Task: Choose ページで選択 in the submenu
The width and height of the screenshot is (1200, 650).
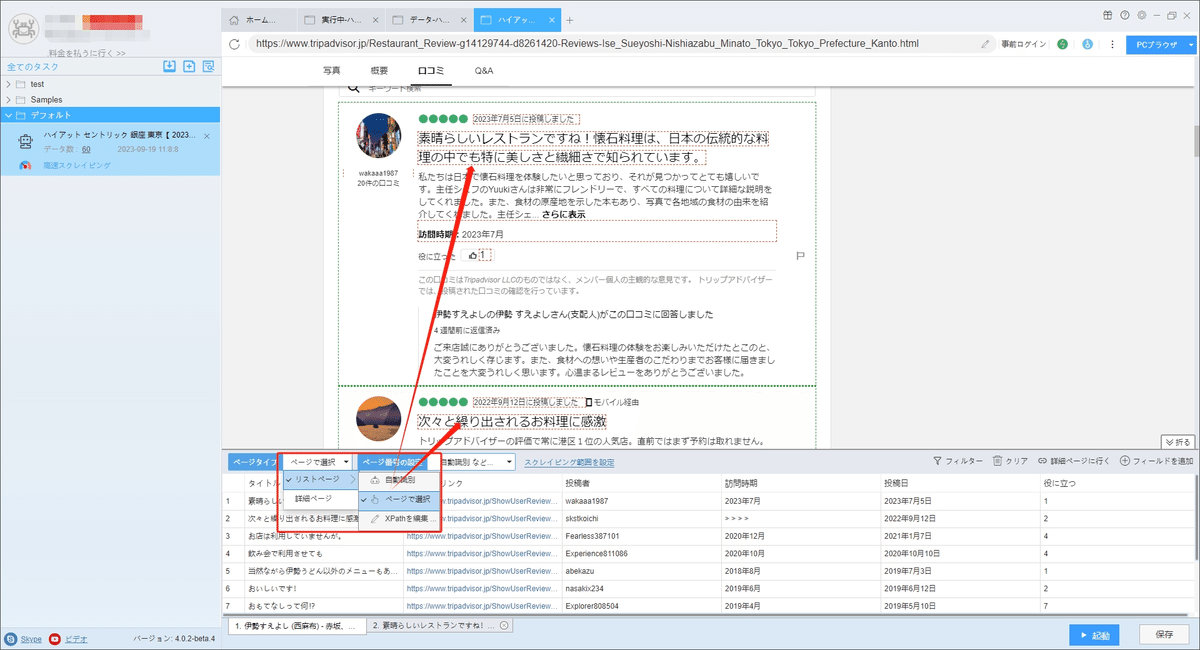Action: (398, 499)
